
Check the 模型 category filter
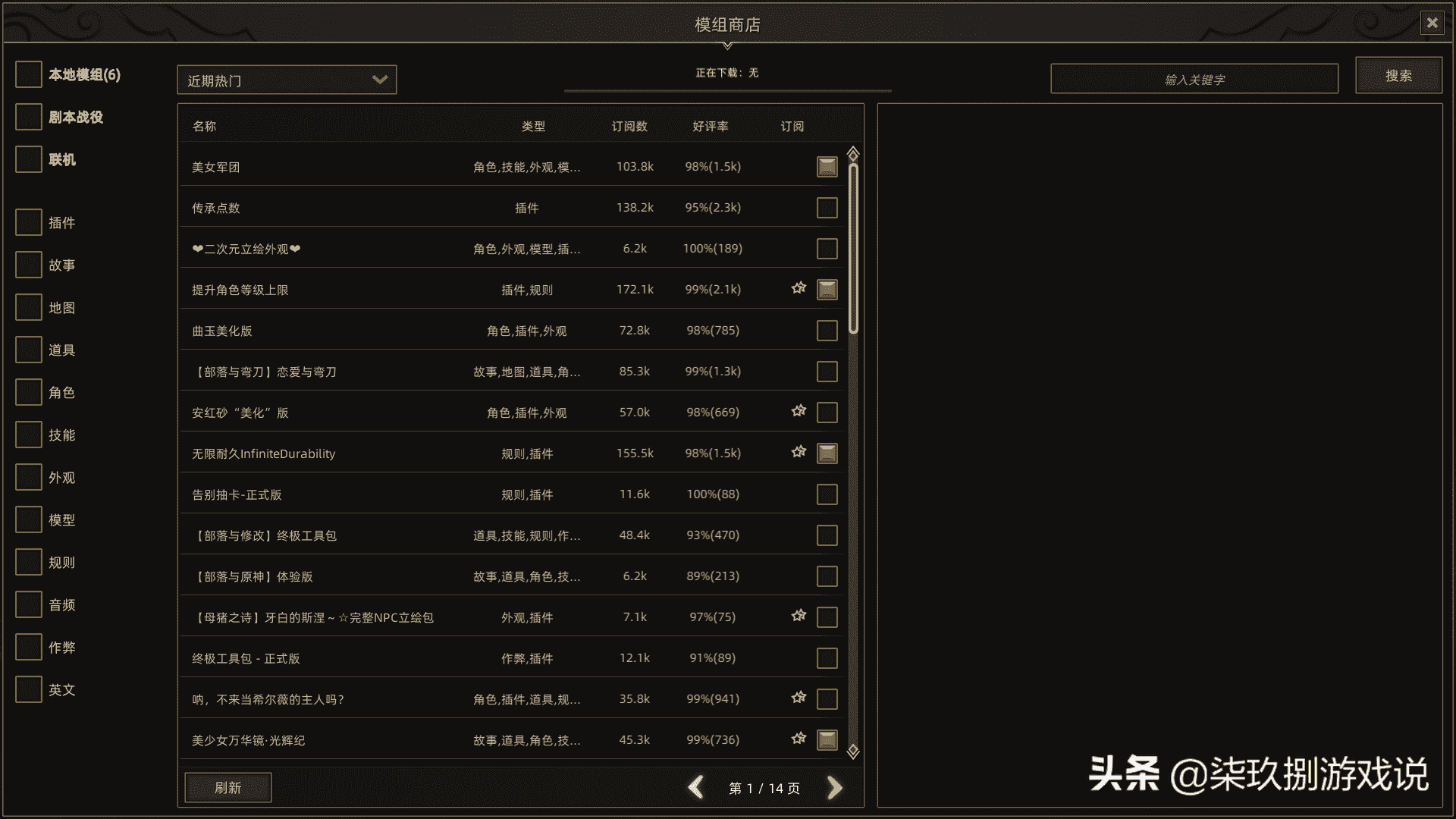29,519
